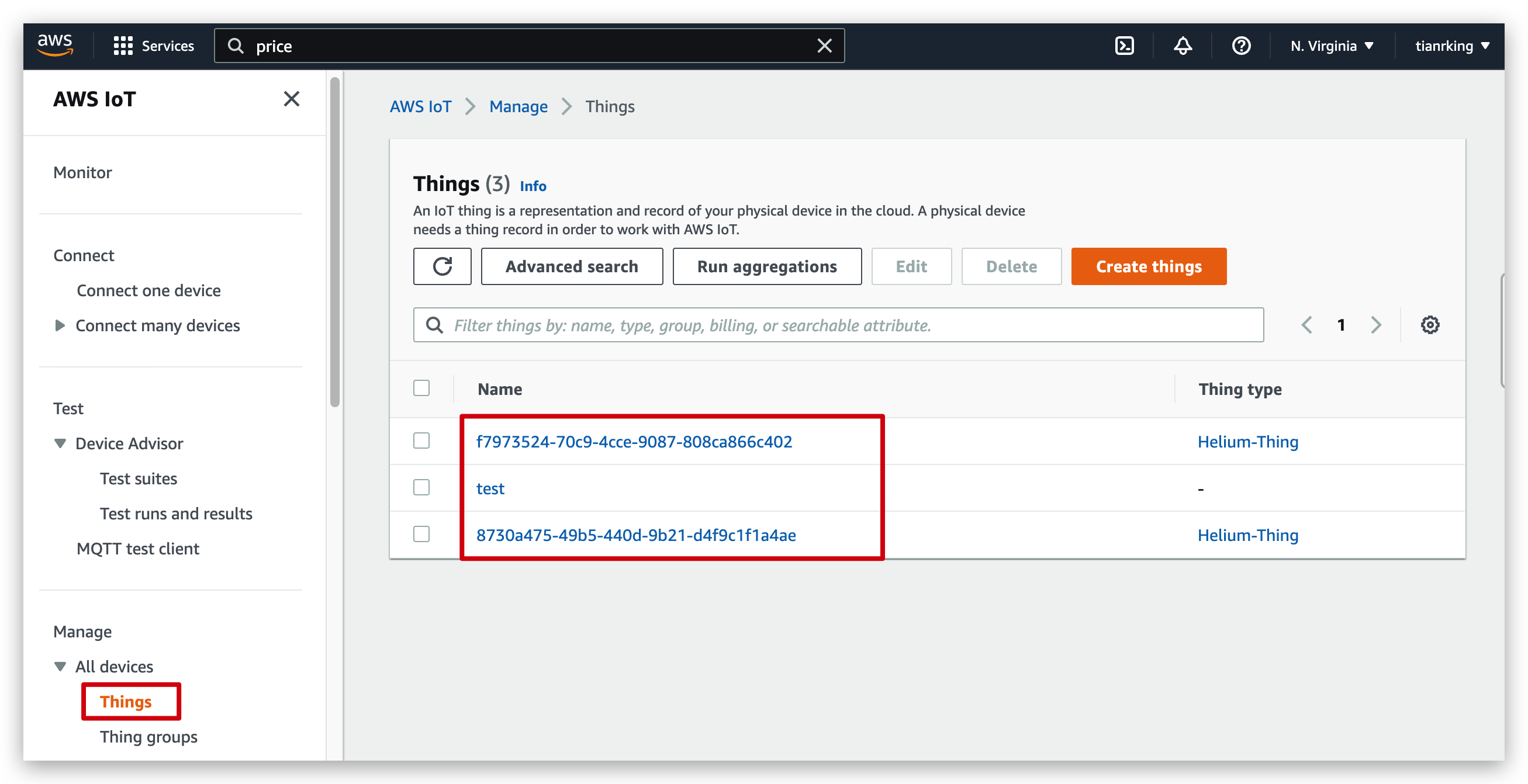Go to Manage breadcrumb
This screenshot has width=1528, height=784.
pos(518,106)
